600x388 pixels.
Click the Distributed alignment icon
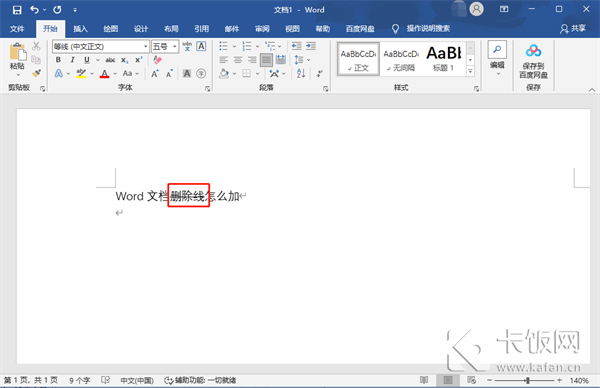point(281,60)
